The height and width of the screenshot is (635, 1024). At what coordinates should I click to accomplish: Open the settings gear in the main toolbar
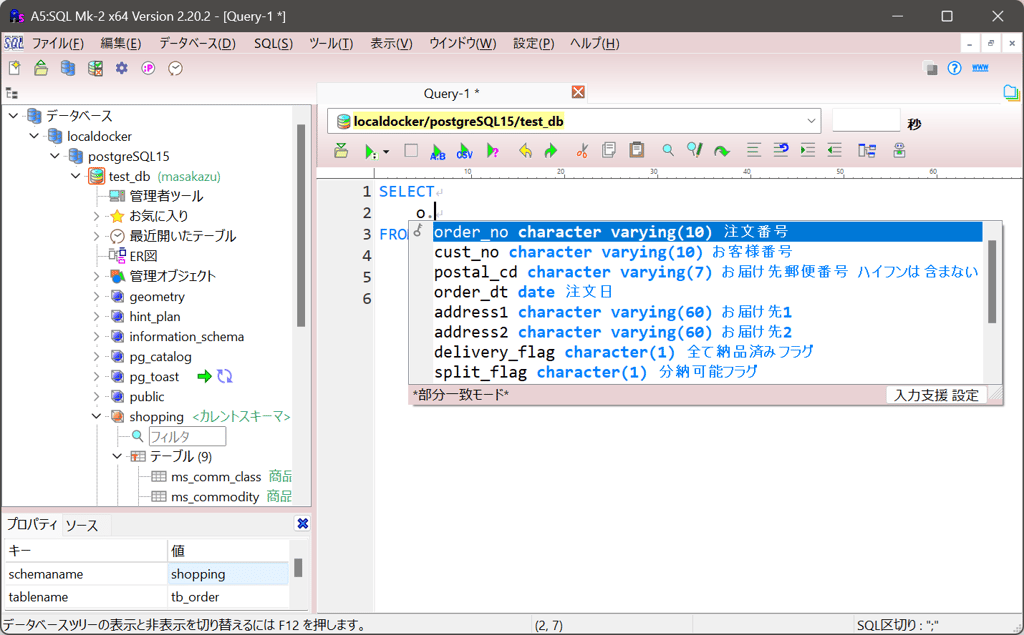click(120, 68)
